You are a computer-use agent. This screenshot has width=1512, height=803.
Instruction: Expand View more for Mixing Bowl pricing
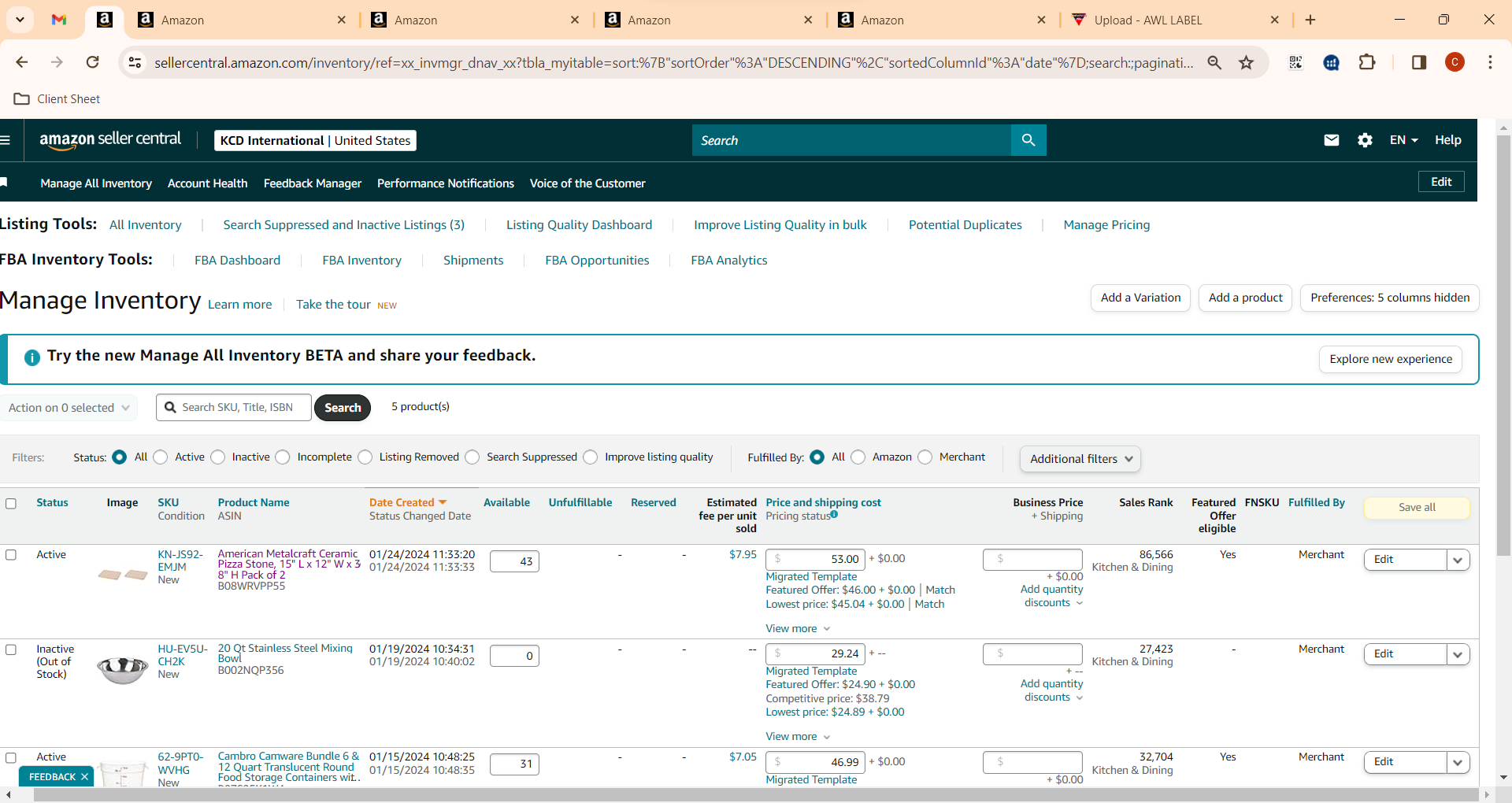tap(798, 736)
